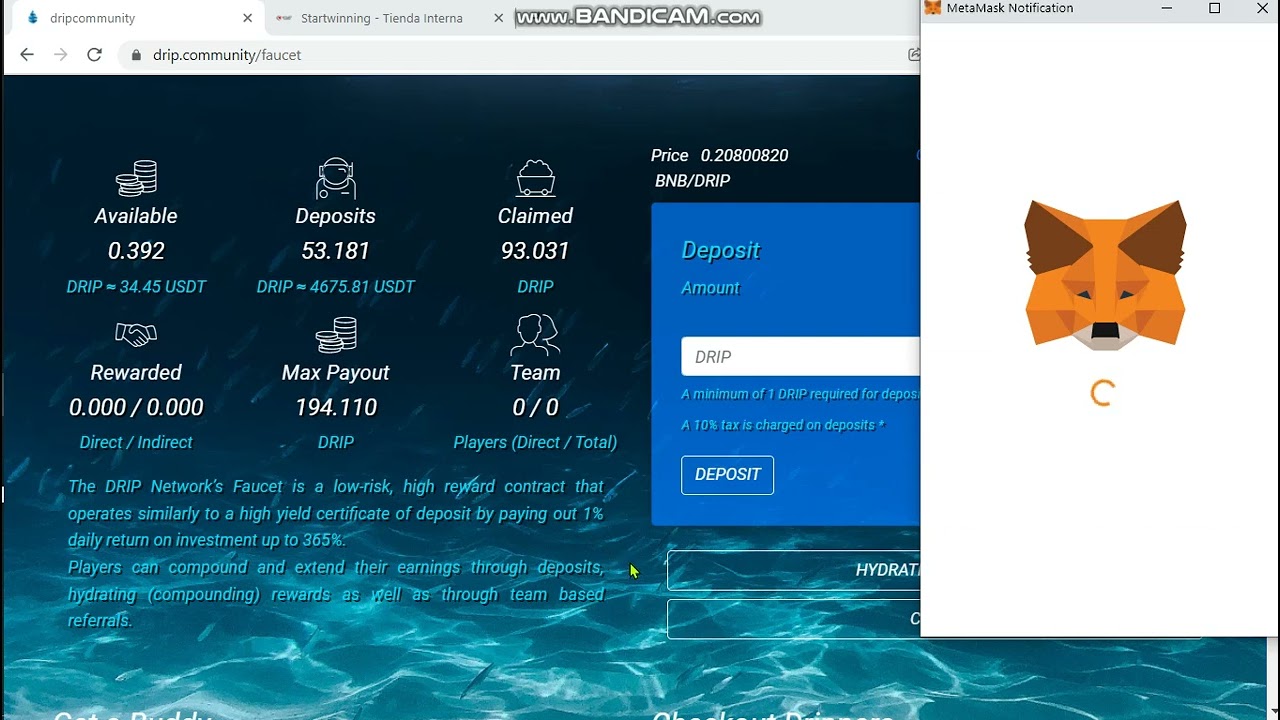
Task: Reload the drip.community page
Action: click(95, 55)
